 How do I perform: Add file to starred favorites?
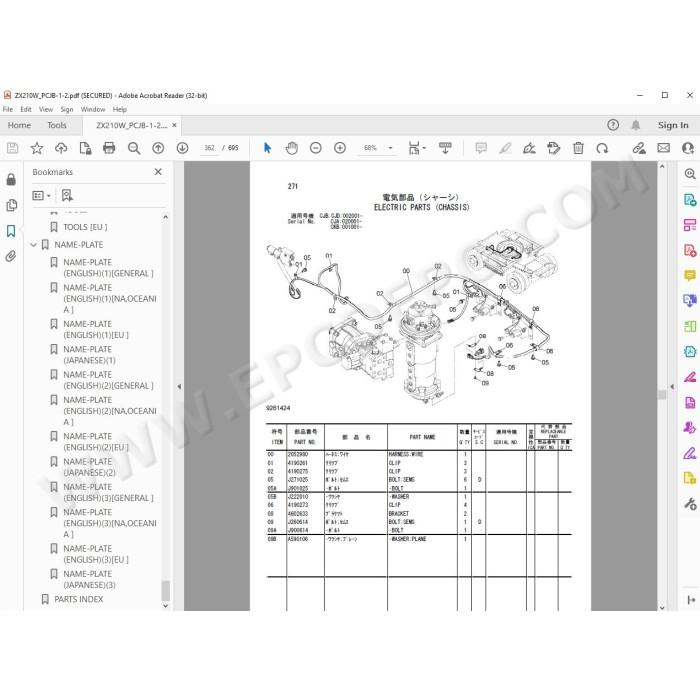coord(37,148)
